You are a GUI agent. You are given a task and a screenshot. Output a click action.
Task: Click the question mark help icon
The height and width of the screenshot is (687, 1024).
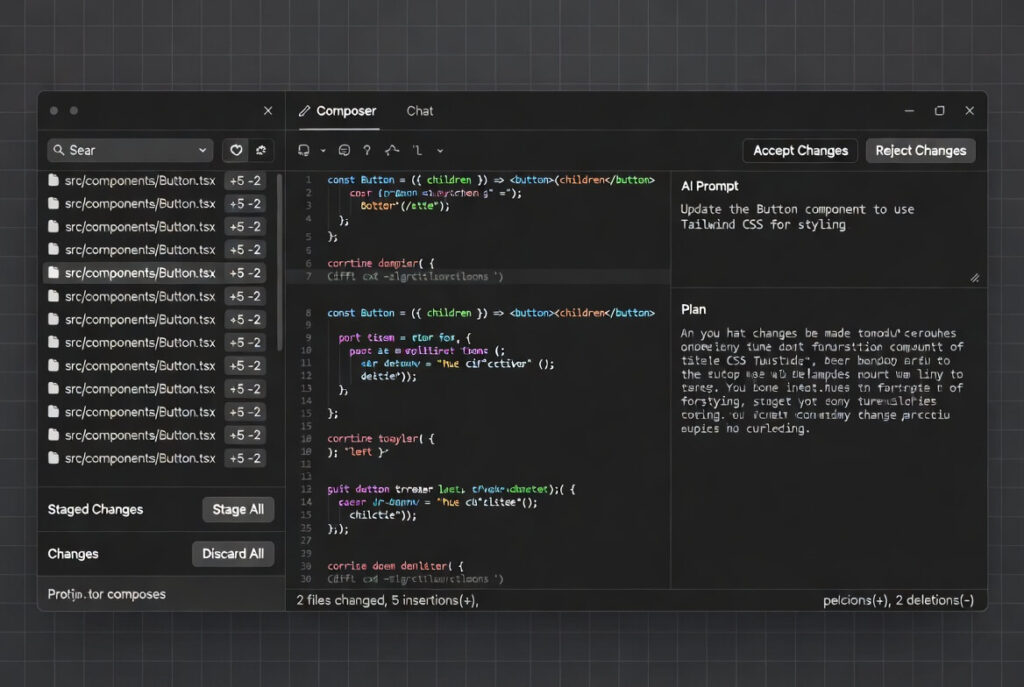[367, 150]
